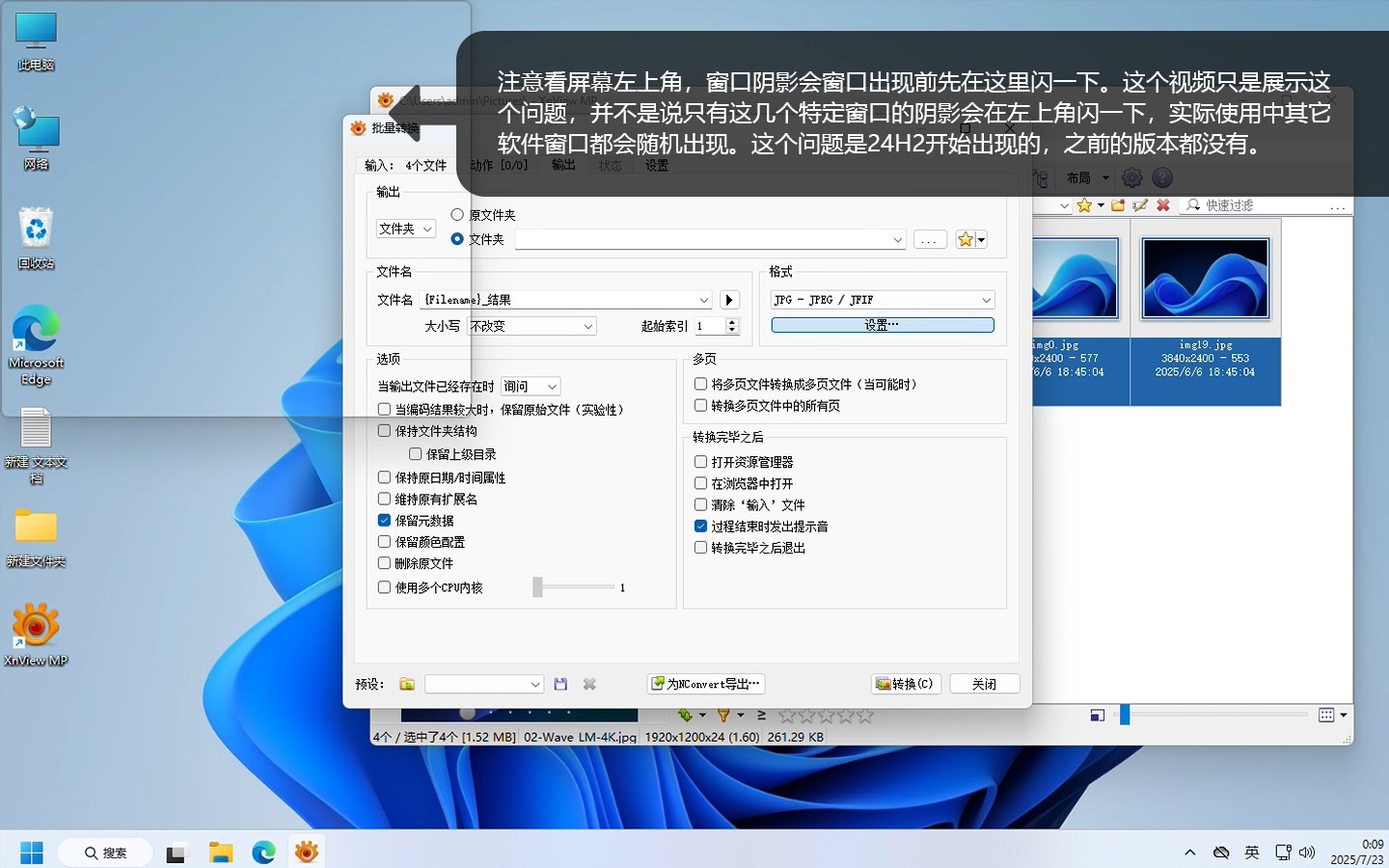Image resolution: width=1389 pixels, height=868 pixels.
Task: Switch to XnView MP on the taskbar
Action: point(307,853)
